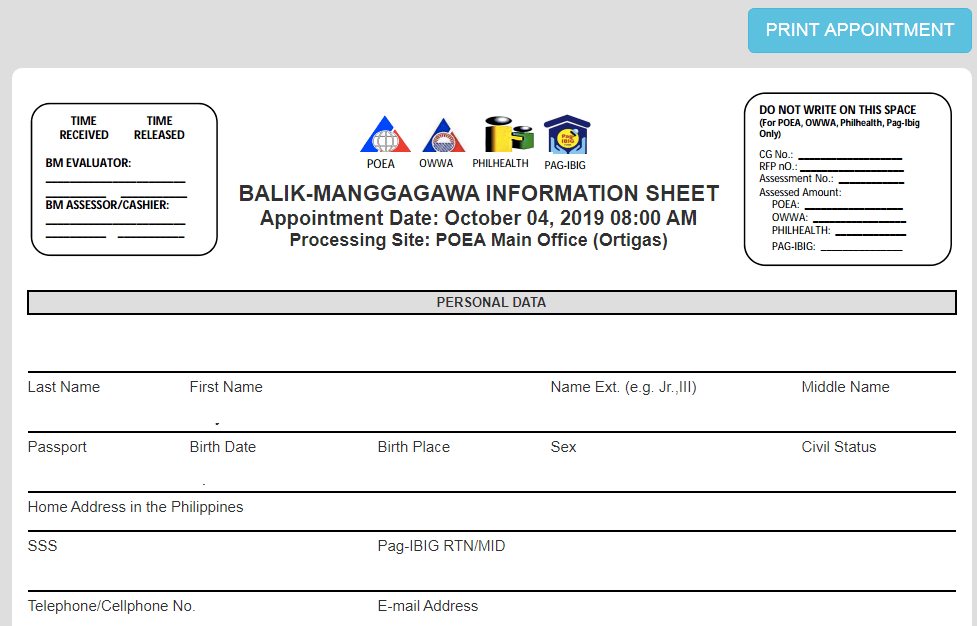
Task: Click the Last Name label
Action: point(64,387)
